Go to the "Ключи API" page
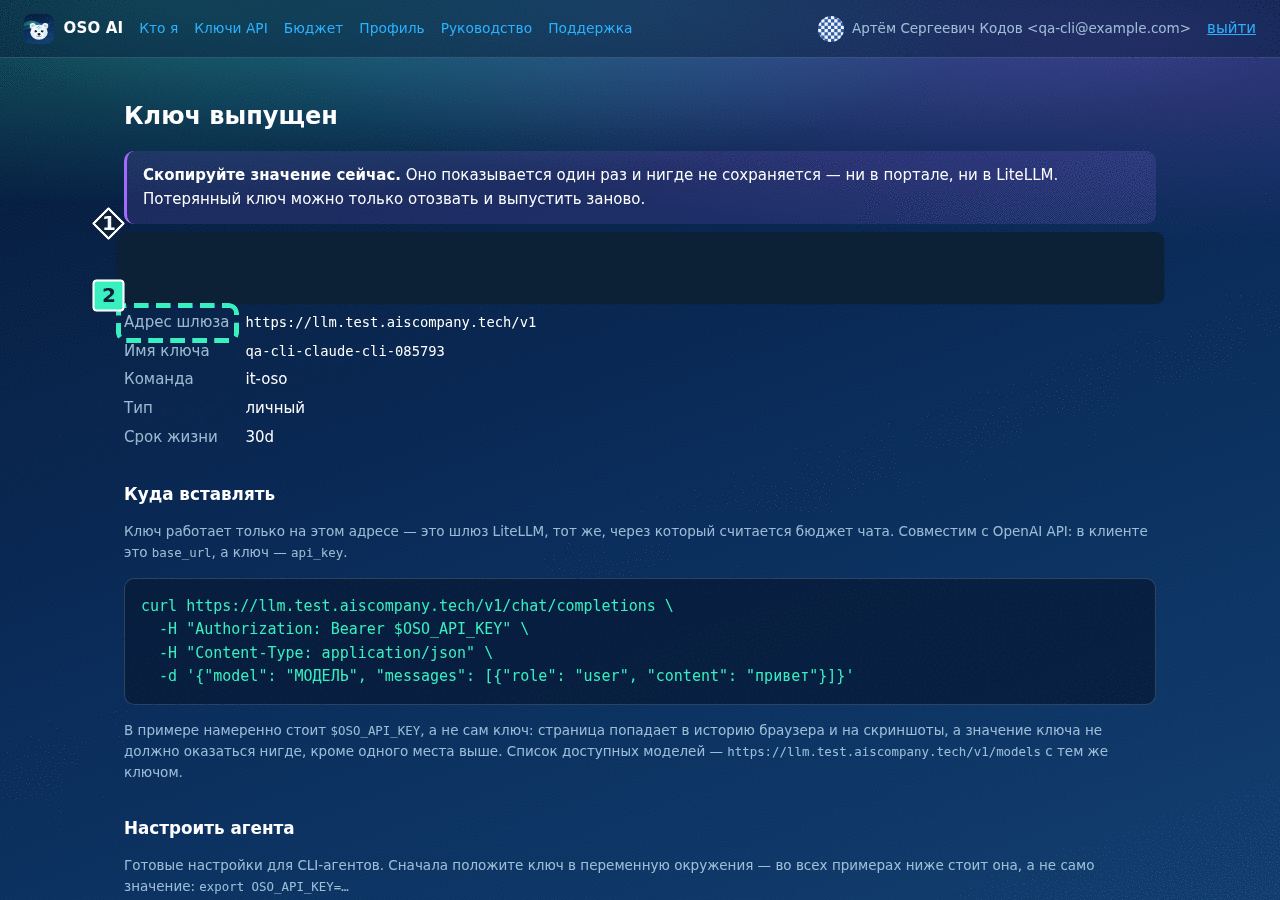 [231, 28]
